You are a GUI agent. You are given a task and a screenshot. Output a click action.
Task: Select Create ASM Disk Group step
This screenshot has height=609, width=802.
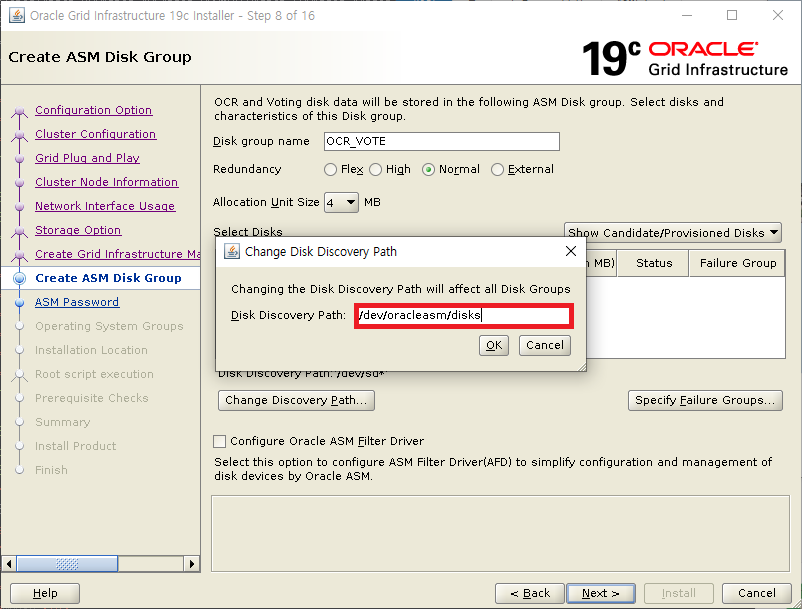coord(108,278)
